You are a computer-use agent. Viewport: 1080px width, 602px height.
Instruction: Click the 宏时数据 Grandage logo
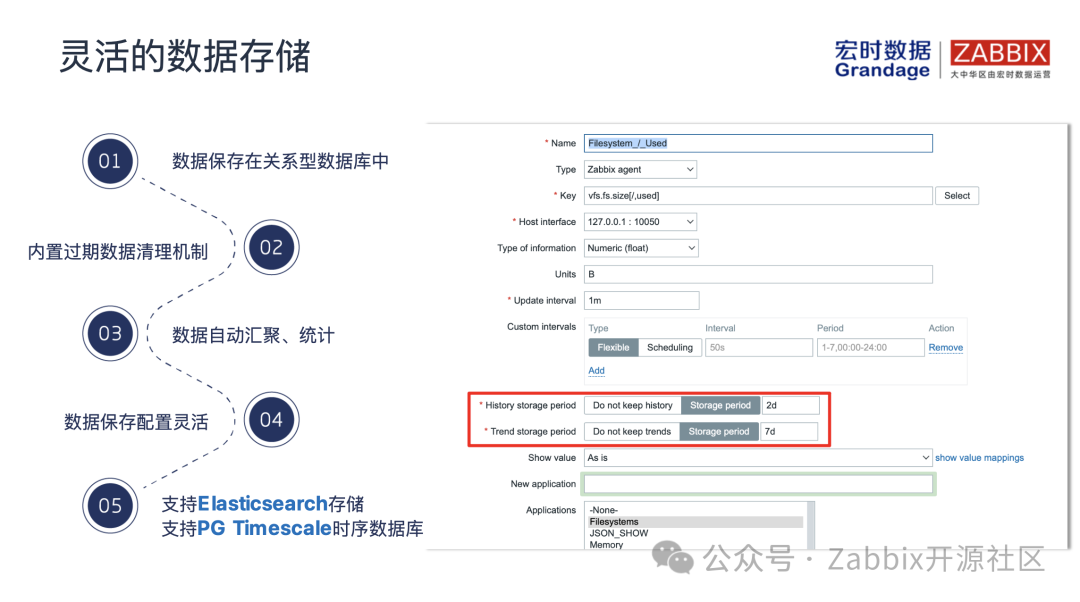pyautogui.click(x=882, y=59)
